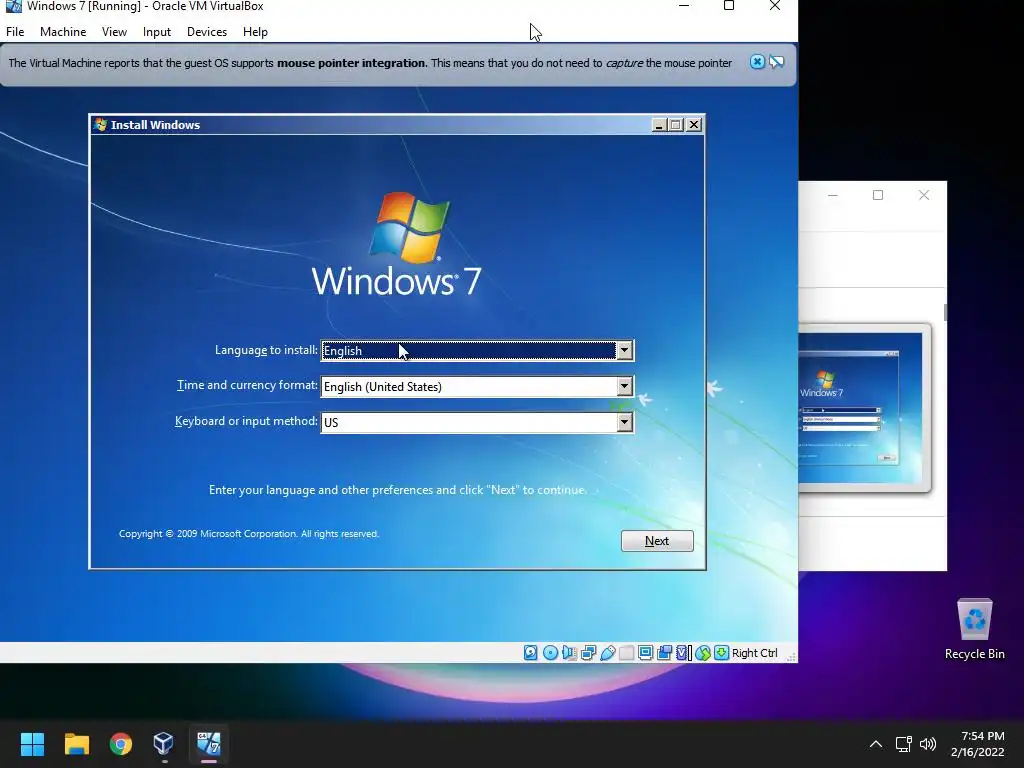Image resolution: width=1024 pixels, height=768 pixels.
Task: Open the USB devices status icon
Action: coord(607,652)
